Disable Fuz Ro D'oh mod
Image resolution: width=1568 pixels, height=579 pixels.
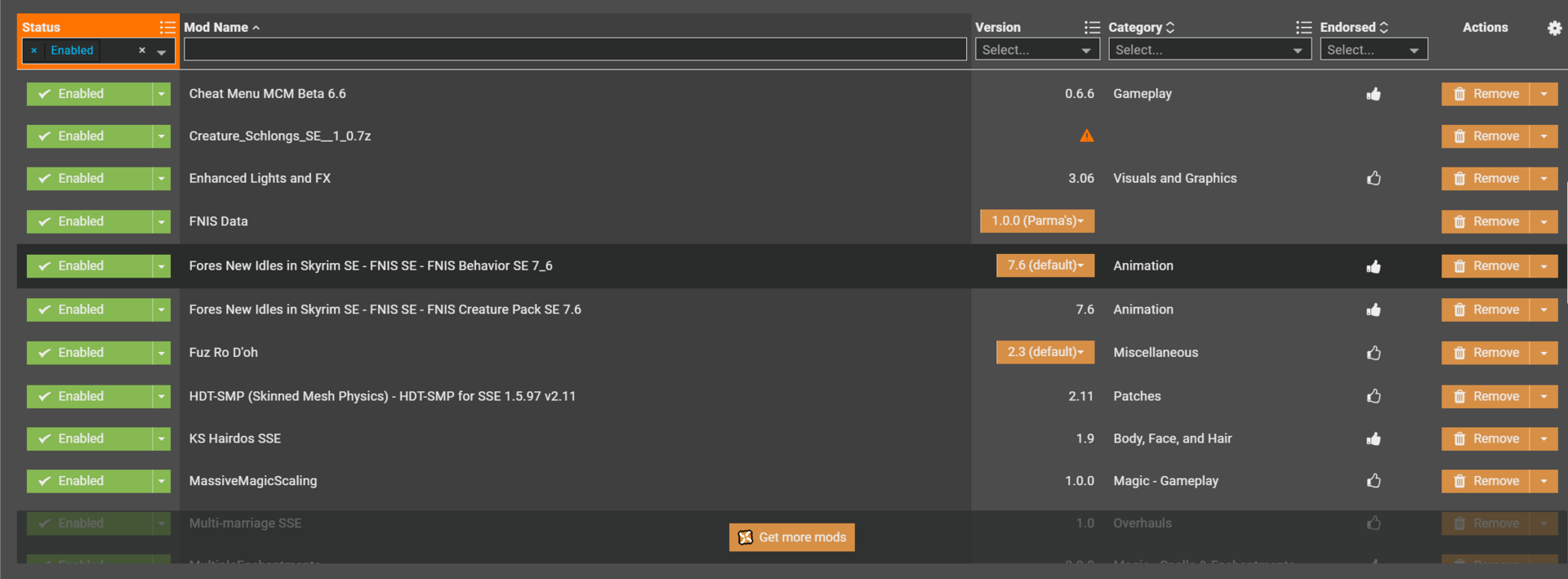tap(89, 353)
